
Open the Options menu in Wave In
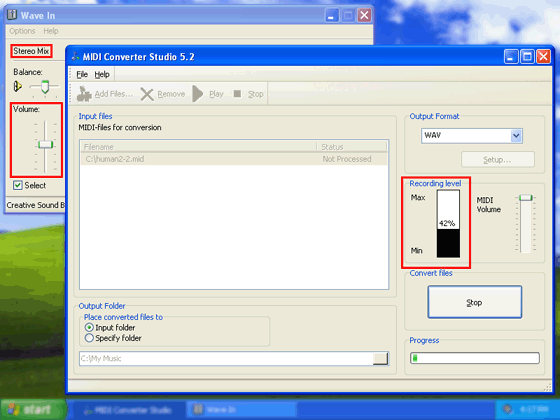(x=22, y=31)
